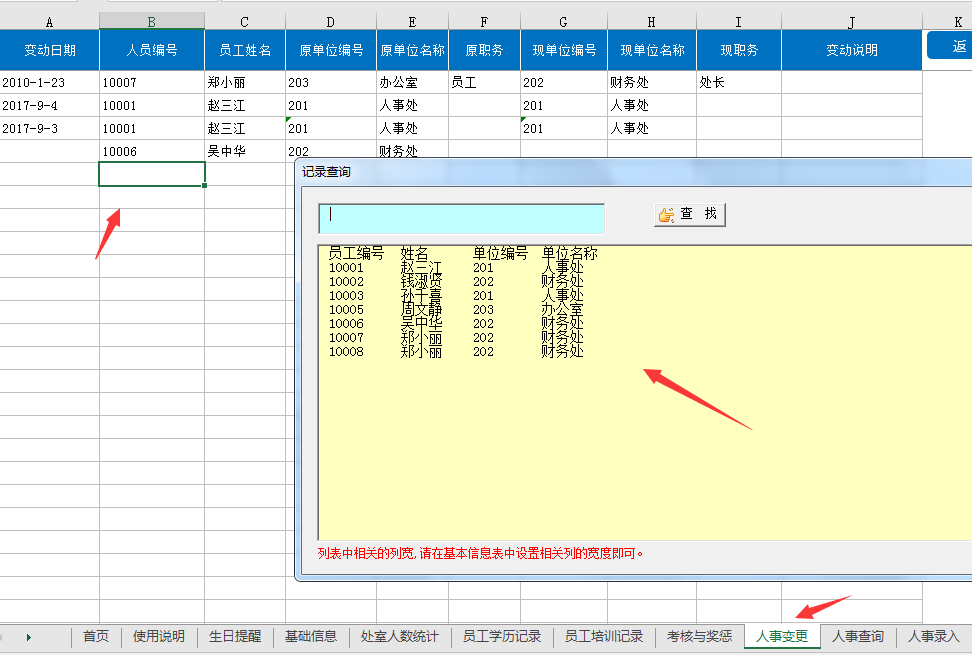Click the partially visible 返 button
The width and height of the screenshot is (972, 655).
click(950, 46)
